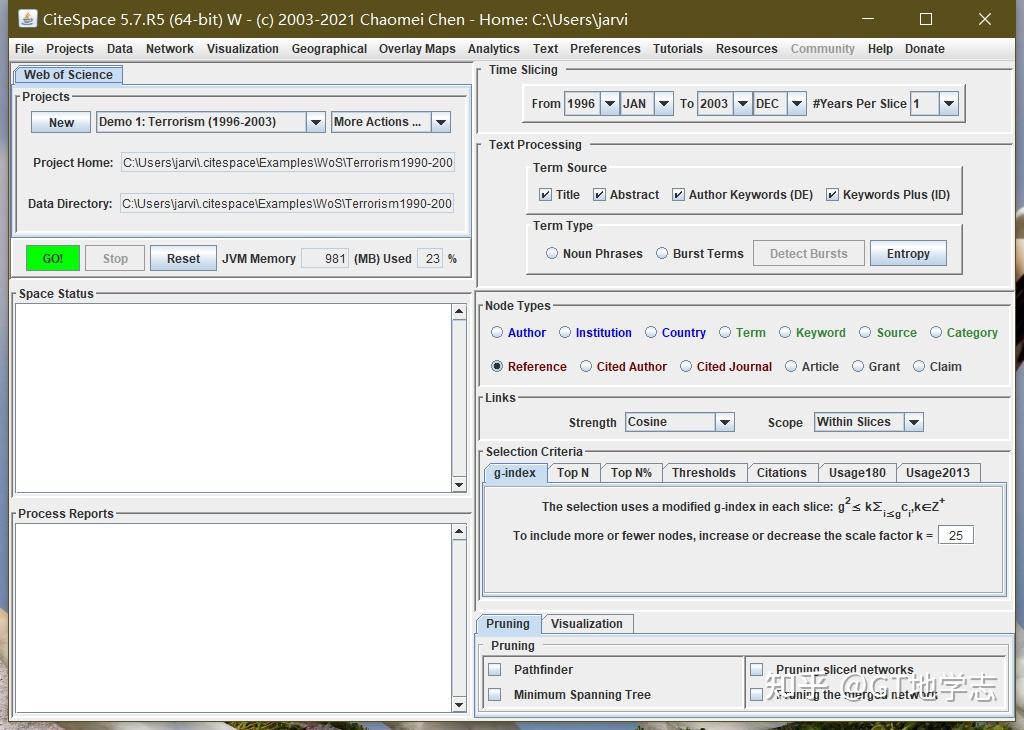This screenshot has width=1024, height=730.
Task: Click the Reset button
Action: 183,259
